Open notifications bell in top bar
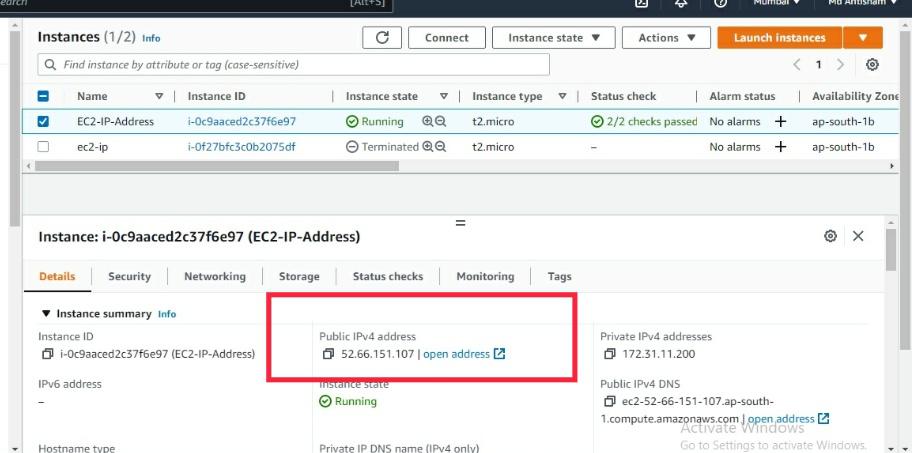The image size is (912, 453). pyautogui.click(x=681, y=3)
